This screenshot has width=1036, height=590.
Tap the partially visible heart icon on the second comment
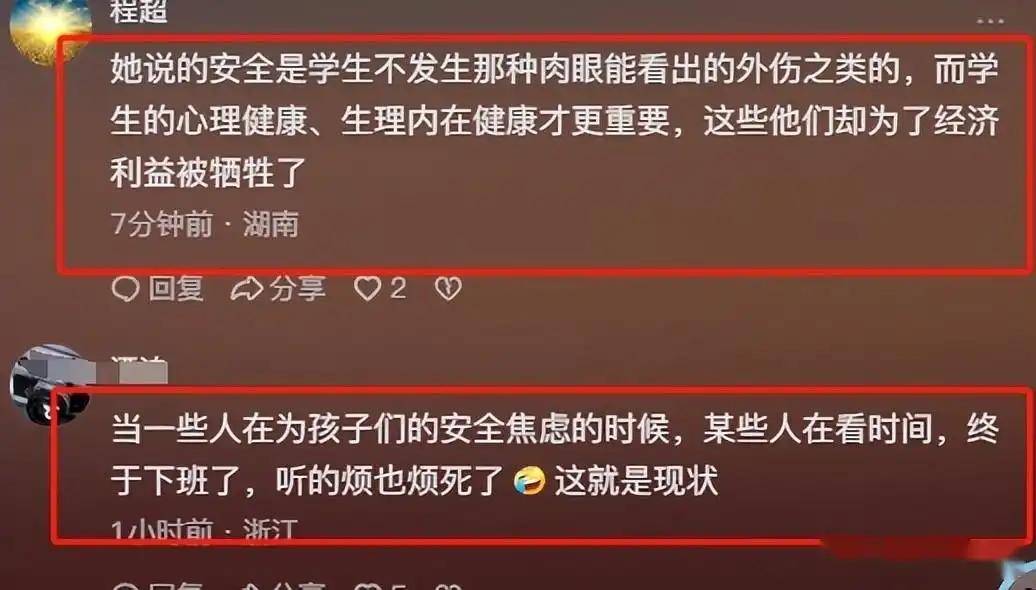[x=367, y=585]
